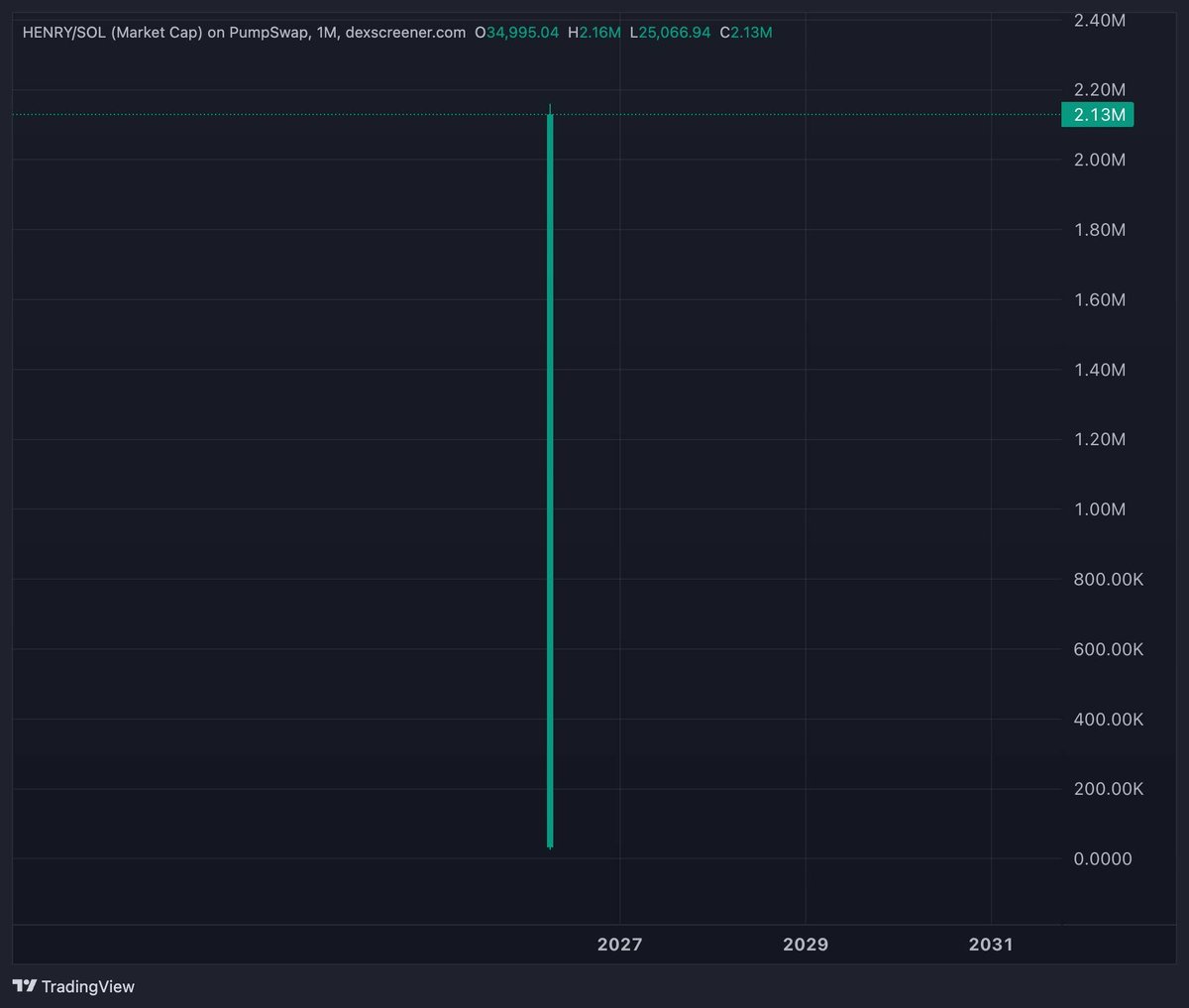Click the 2.00M price axis label
1189x1008 pixels.
(x=1100, y=160)
